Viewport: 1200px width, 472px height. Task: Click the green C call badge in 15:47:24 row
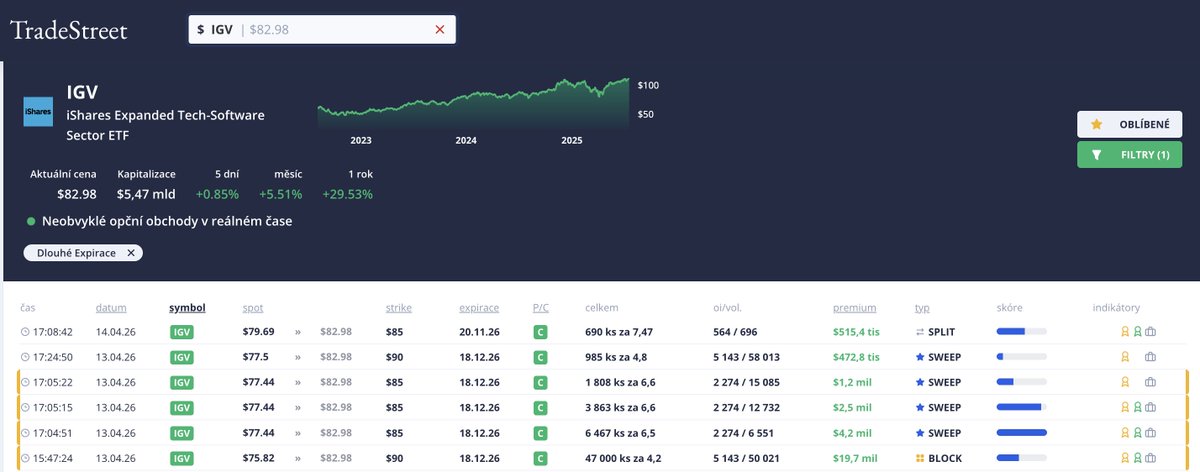tap(540, 459)
